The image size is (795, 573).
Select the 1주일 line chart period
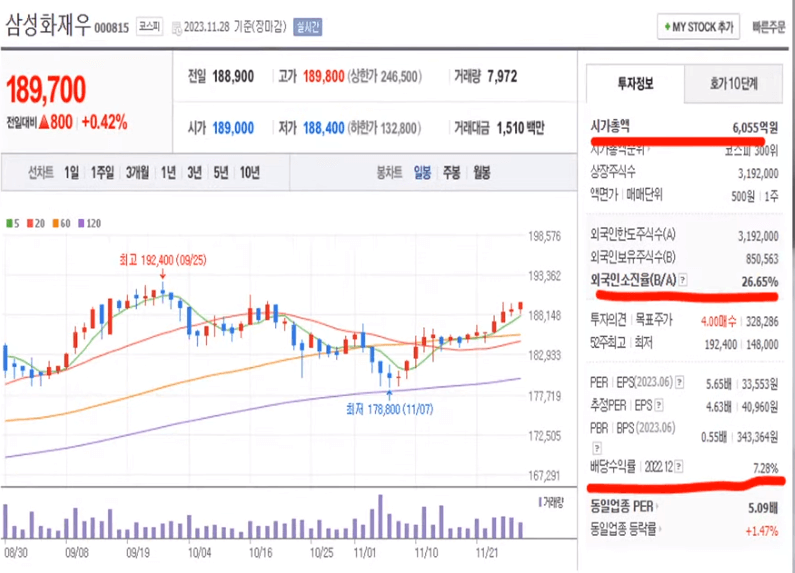[x=102, y=173]
